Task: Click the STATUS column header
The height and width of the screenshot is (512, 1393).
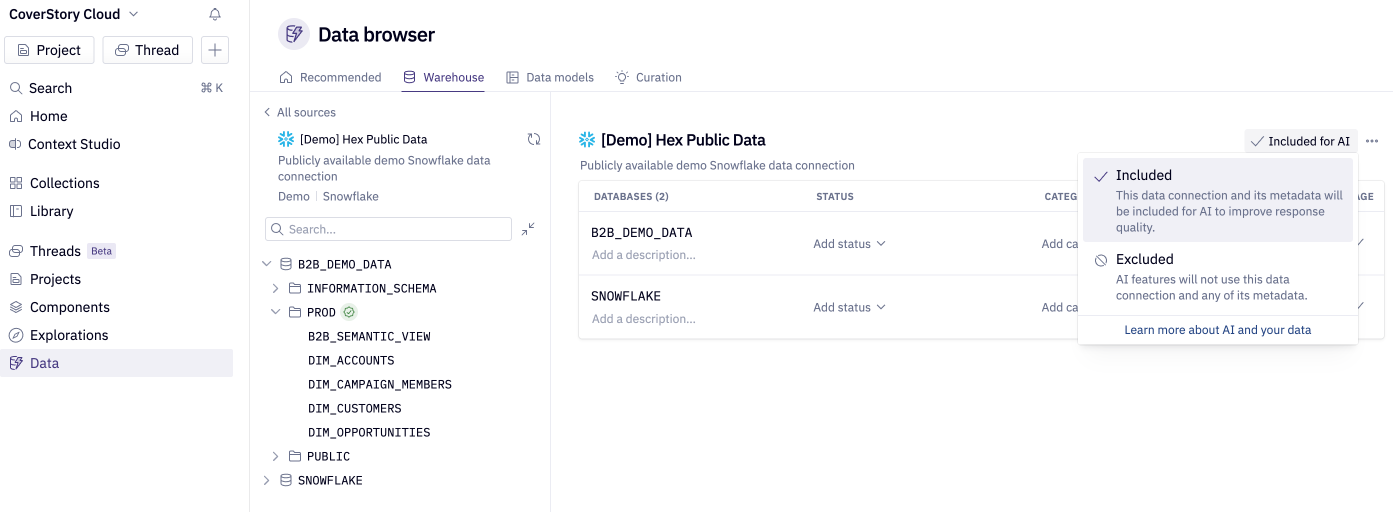Action: click(835, 197)
